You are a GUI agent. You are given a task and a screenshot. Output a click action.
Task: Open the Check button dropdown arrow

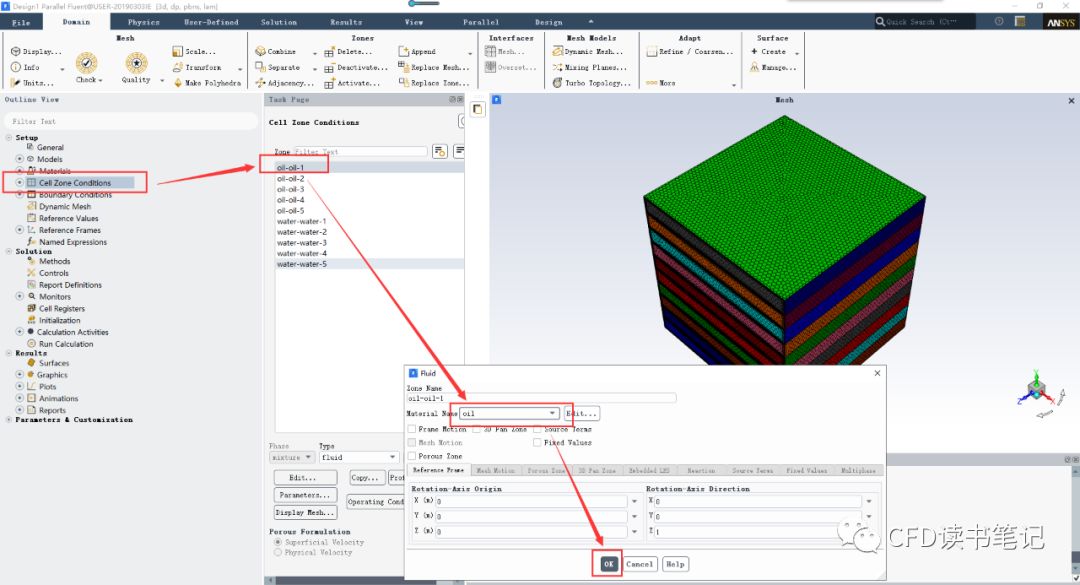pos(101,81)
